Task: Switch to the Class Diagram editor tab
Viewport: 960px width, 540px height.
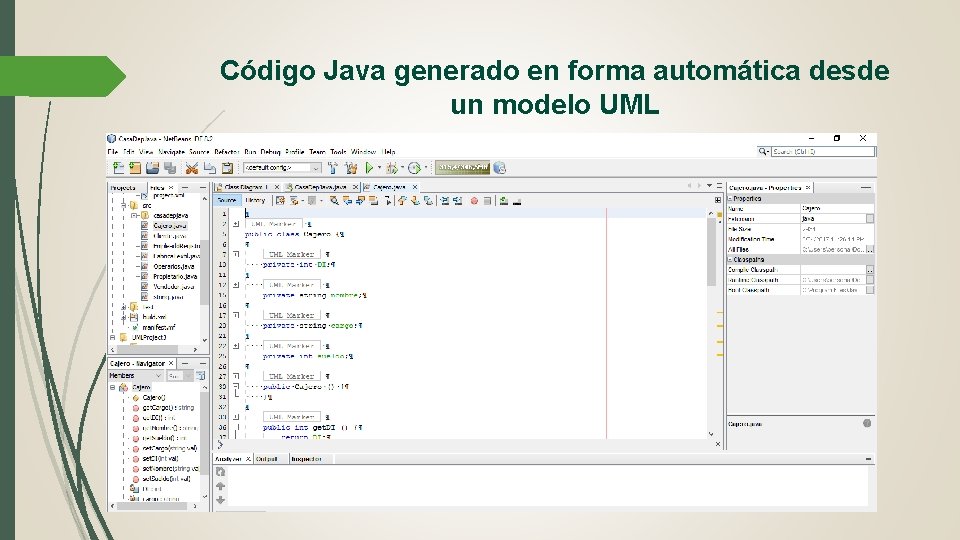Action: tap(246, 187)
